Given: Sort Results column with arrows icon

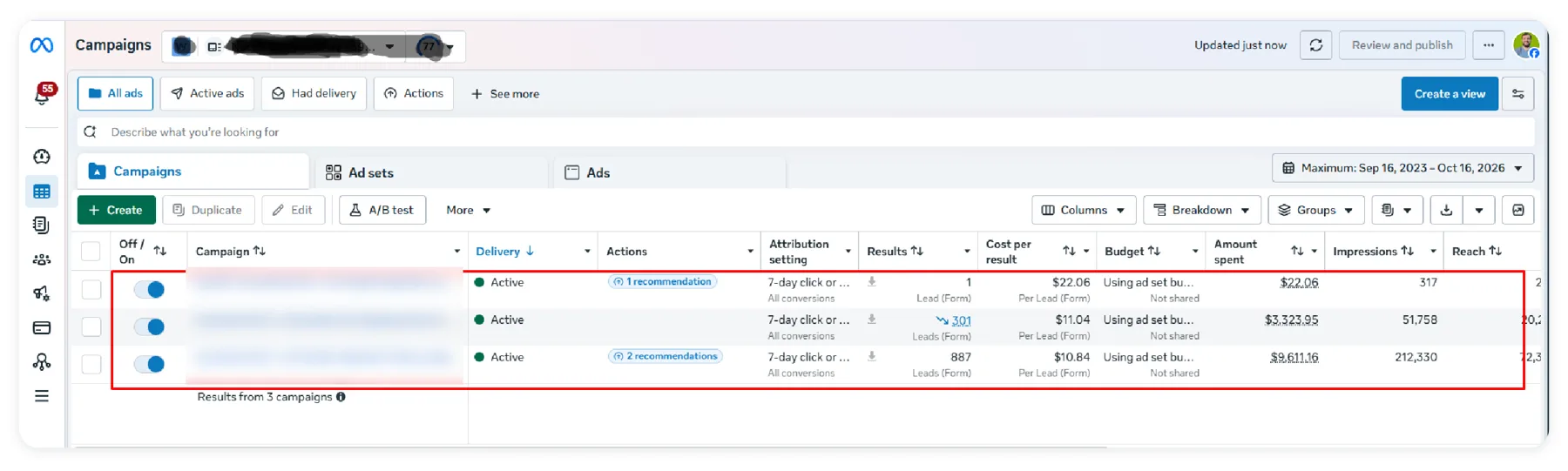Looking at the screenshot, I should (x=917, y=251).
